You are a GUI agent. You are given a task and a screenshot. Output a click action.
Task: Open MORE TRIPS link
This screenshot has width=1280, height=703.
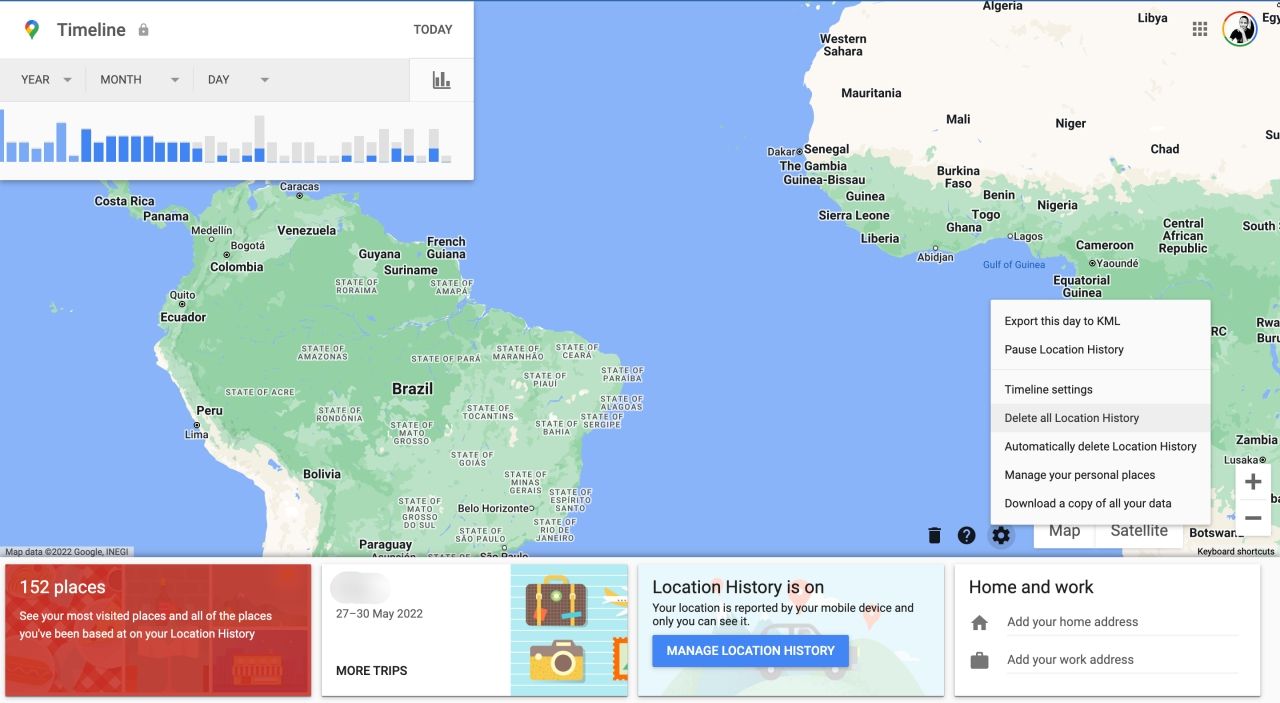[x=371, y=671]
